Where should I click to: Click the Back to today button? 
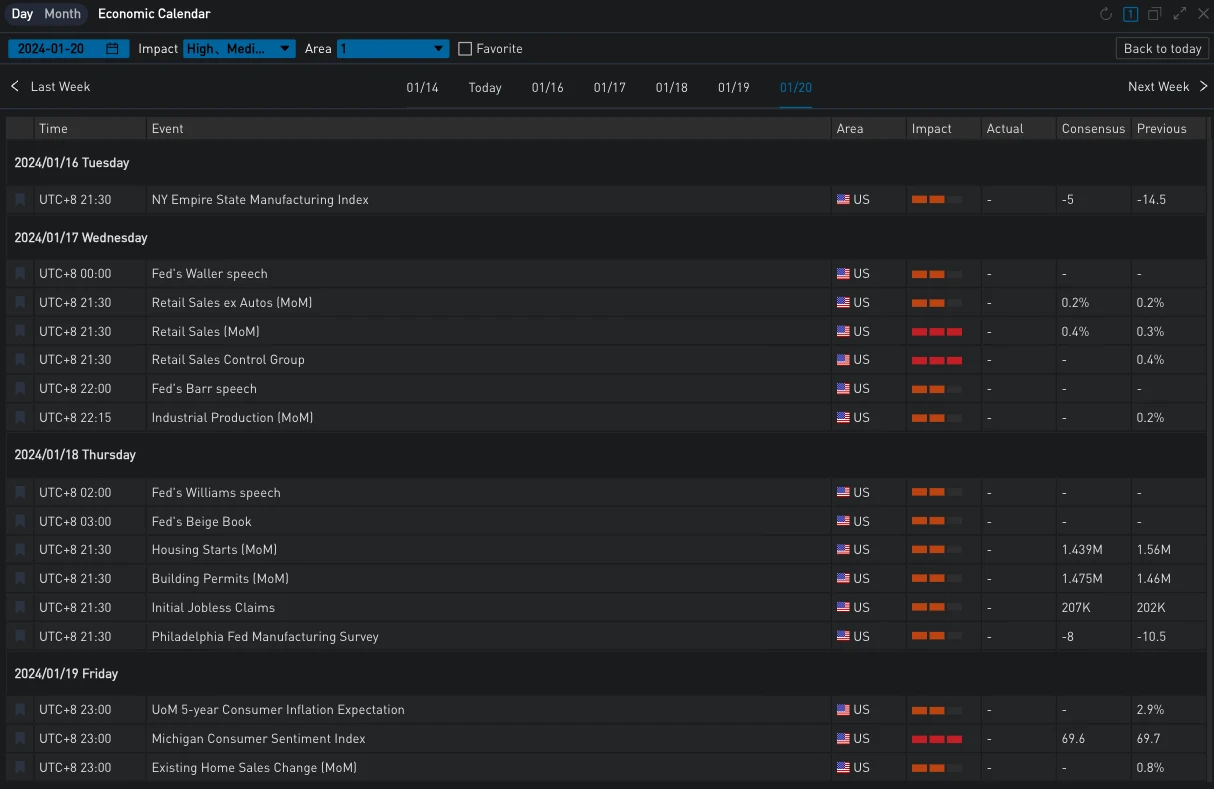(x=1162, y=49)
